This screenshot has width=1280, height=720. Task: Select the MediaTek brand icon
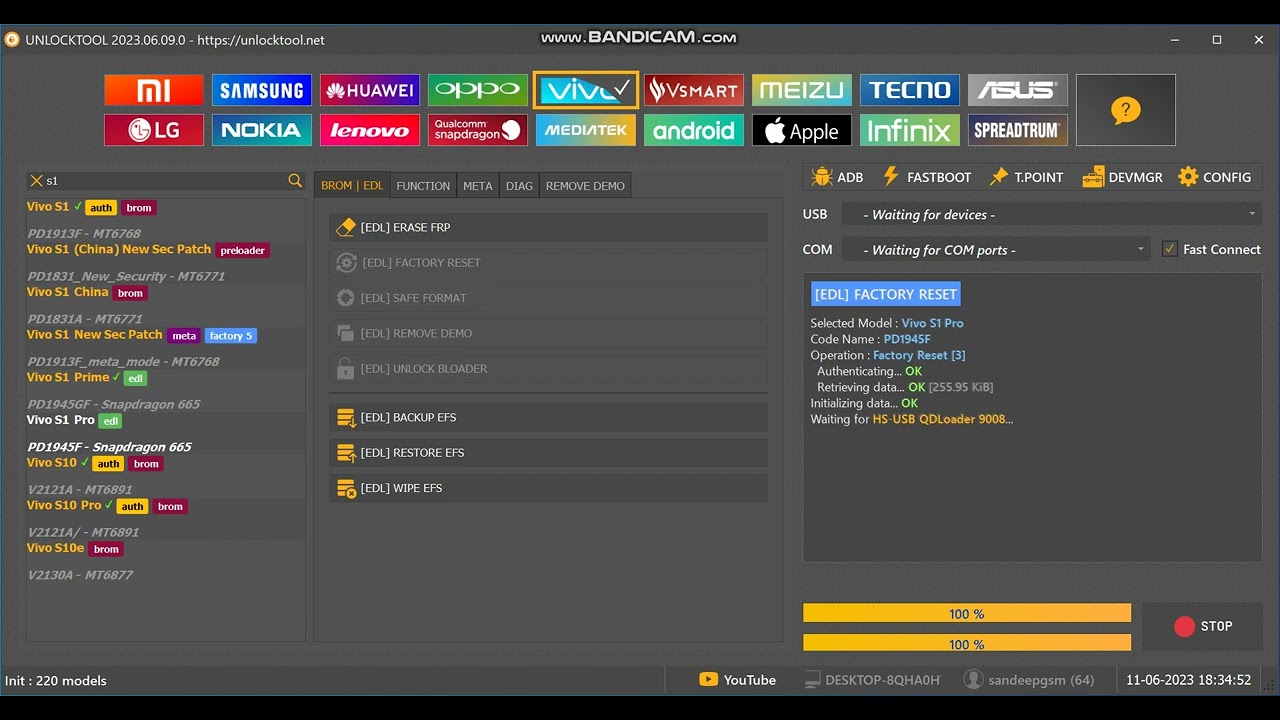586,130
